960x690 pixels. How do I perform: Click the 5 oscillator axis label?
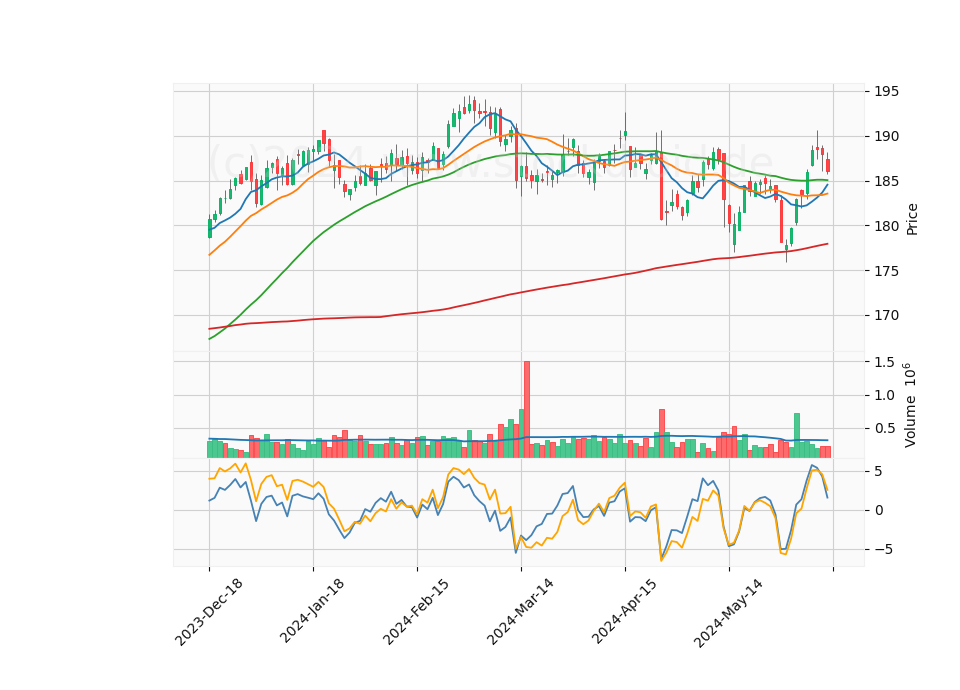click(x=878, y=471)
